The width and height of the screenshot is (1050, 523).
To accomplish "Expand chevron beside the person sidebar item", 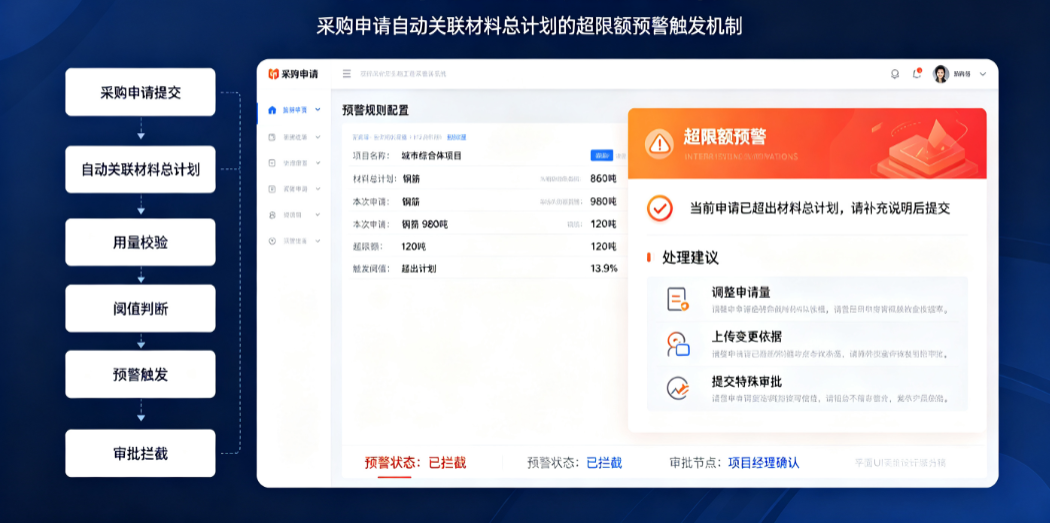I will click(317, 215).
